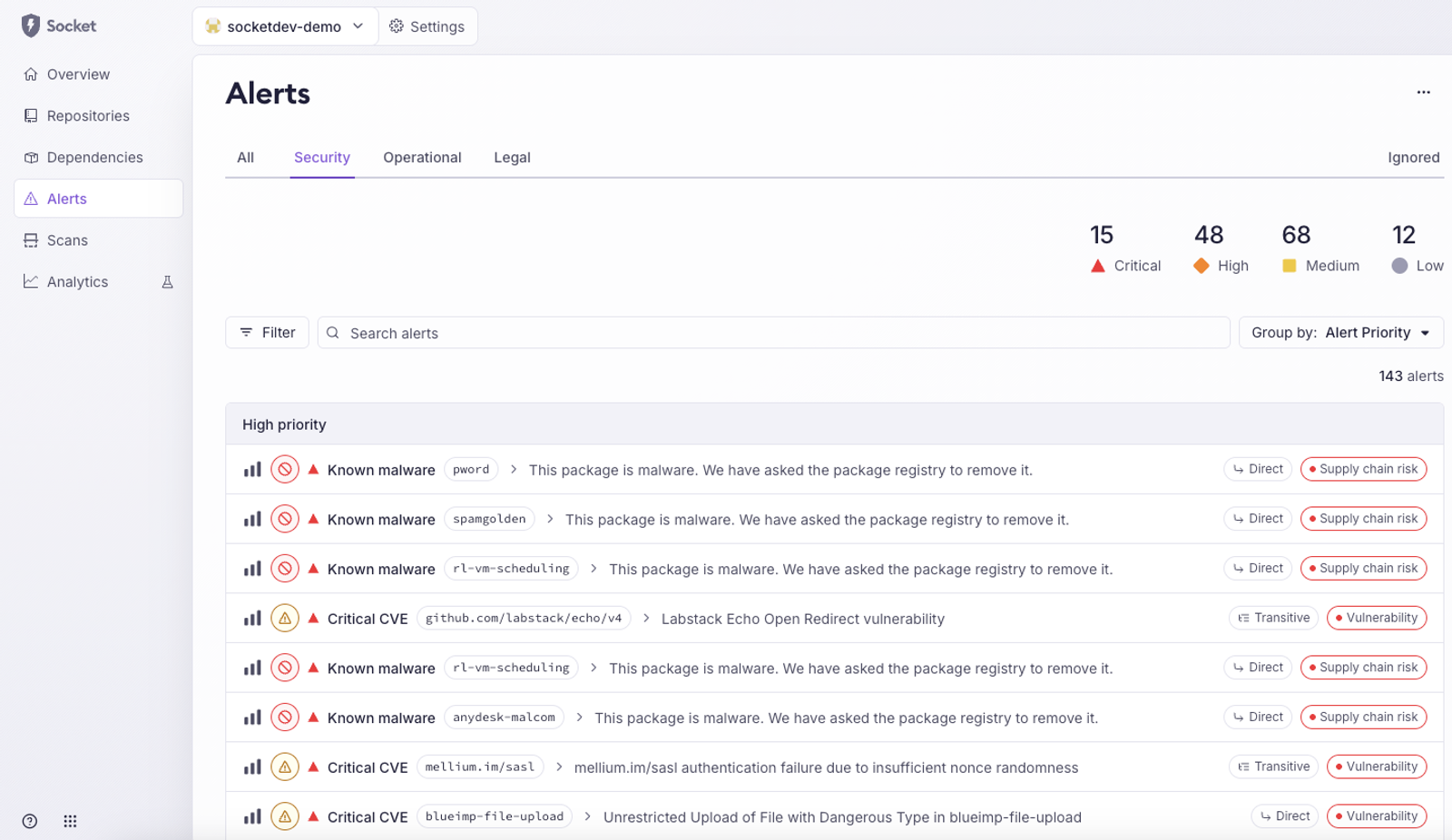This screenshot has width=1452, height=840.
Task: Click the yellow Medium square icon
Action: [x=1290, y=266]
